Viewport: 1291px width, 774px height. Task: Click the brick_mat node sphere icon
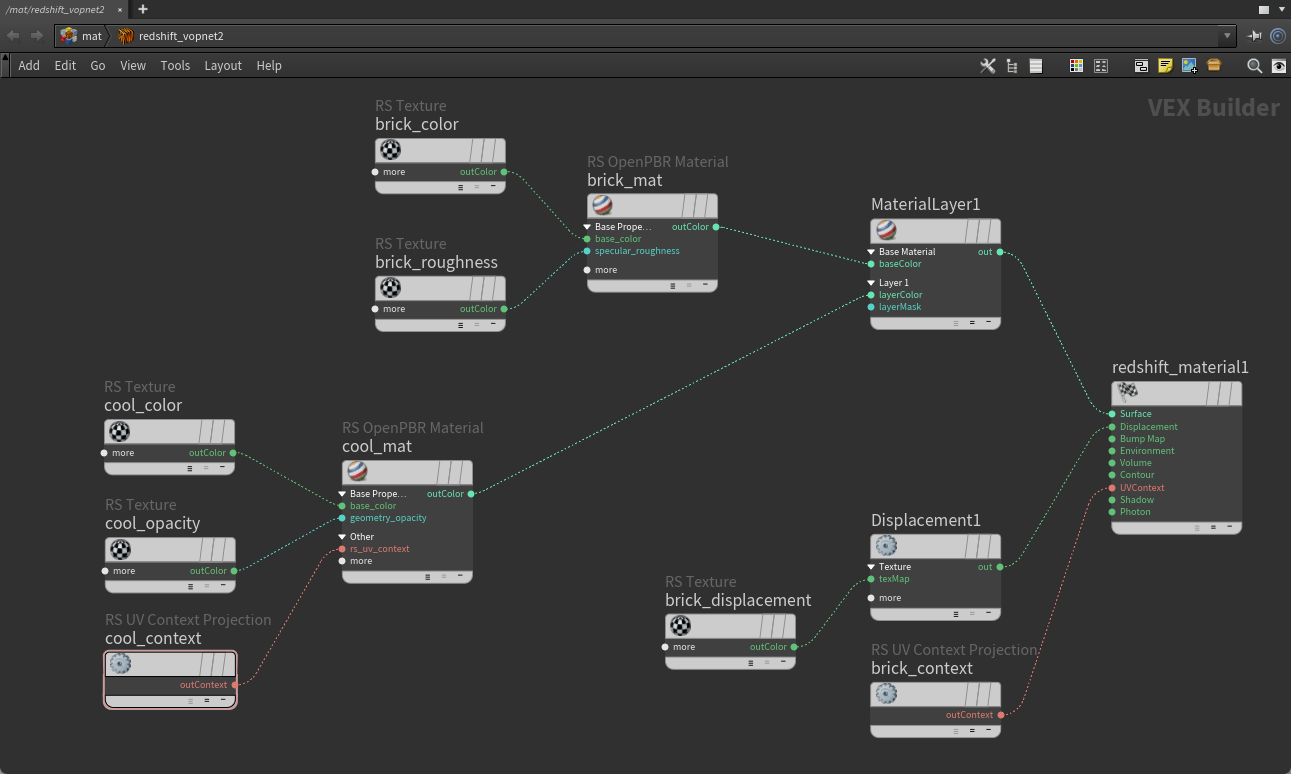tap(602, 206)
